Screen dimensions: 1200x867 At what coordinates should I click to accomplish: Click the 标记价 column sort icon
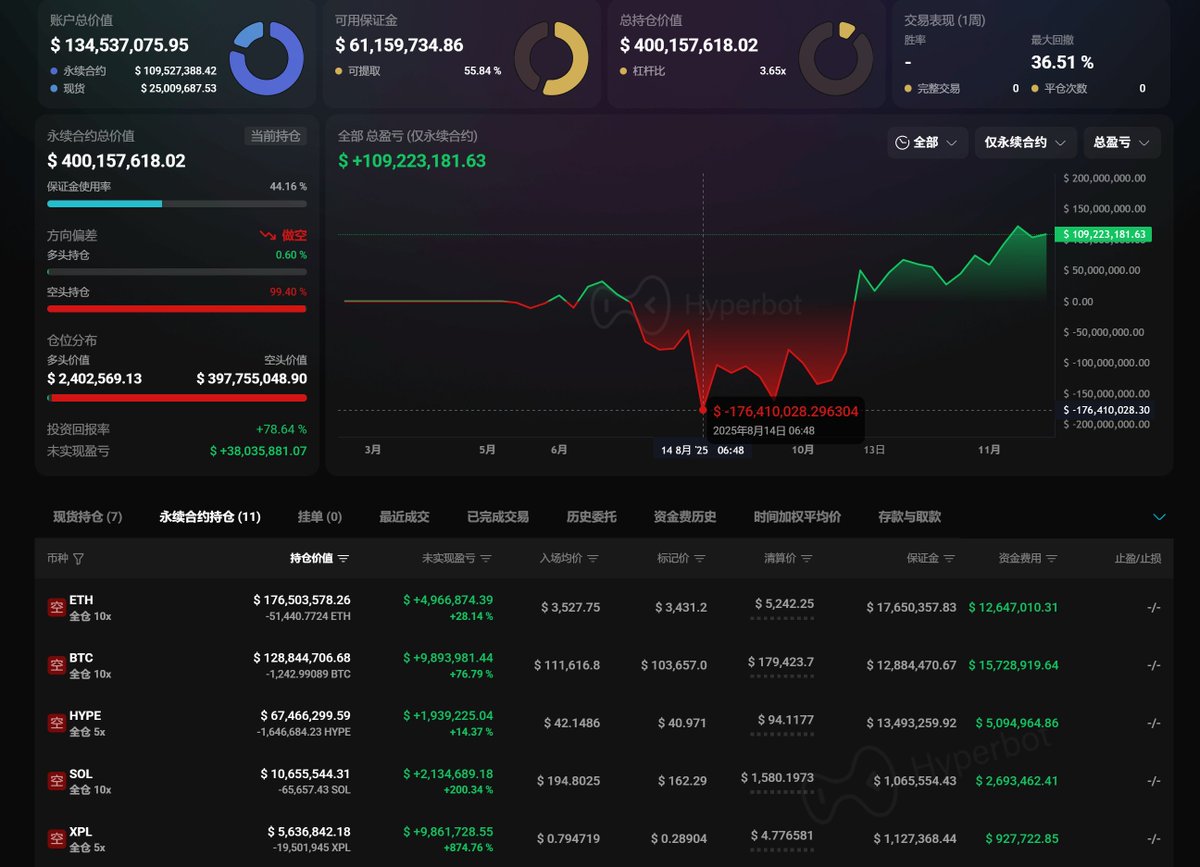coord(700,559)
